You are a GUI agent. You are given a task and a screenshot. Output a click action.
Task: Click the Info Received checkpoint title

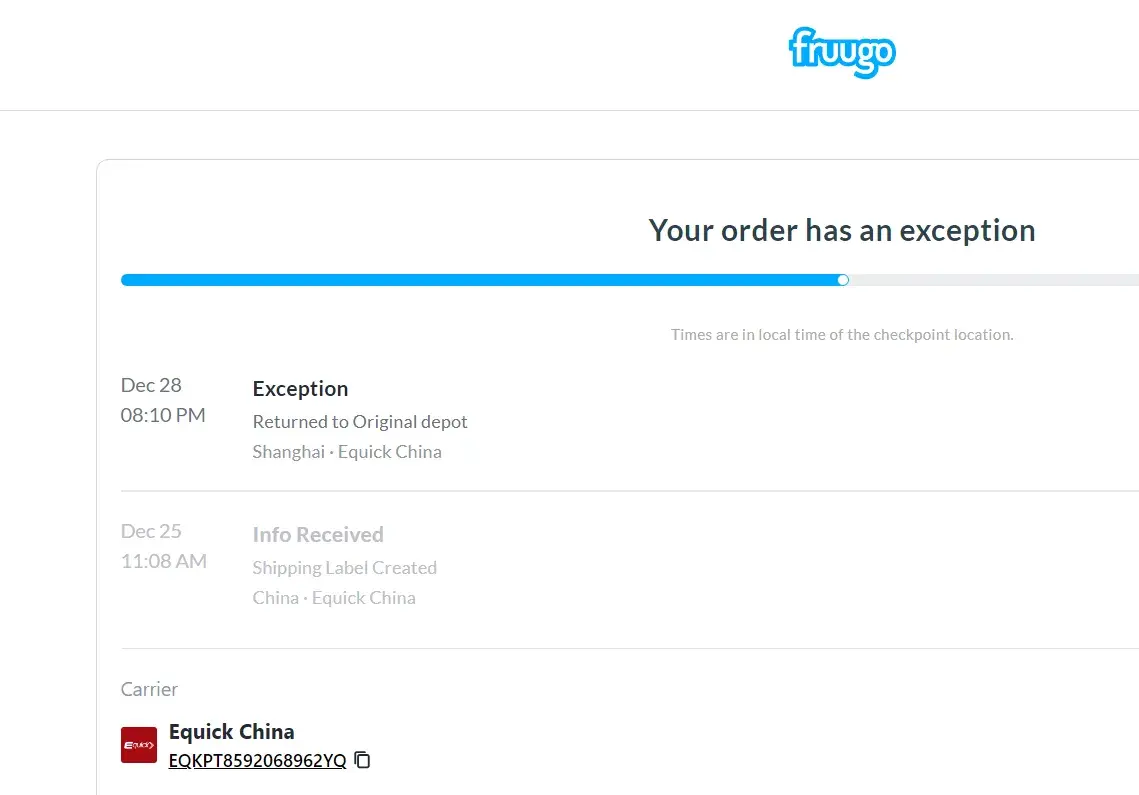pos(318,535)
